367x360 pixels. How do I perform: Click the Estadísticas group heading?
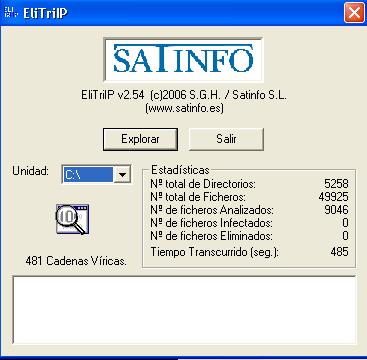(180, 170)
